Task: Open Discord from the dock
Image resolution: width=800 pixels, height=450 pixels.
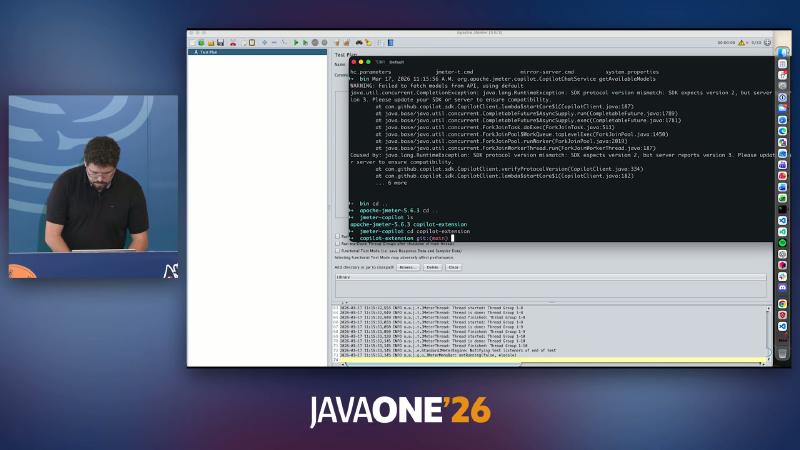Action: (x=782, y=288)
